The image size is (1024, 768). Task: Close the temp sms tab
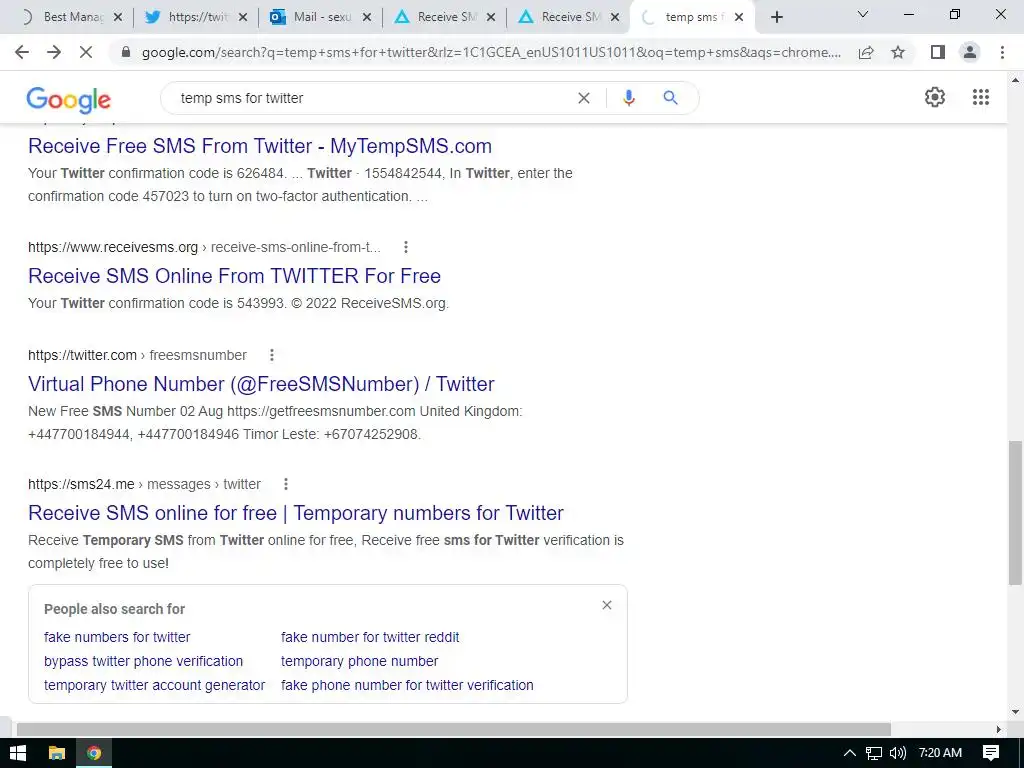pos(739,17)
